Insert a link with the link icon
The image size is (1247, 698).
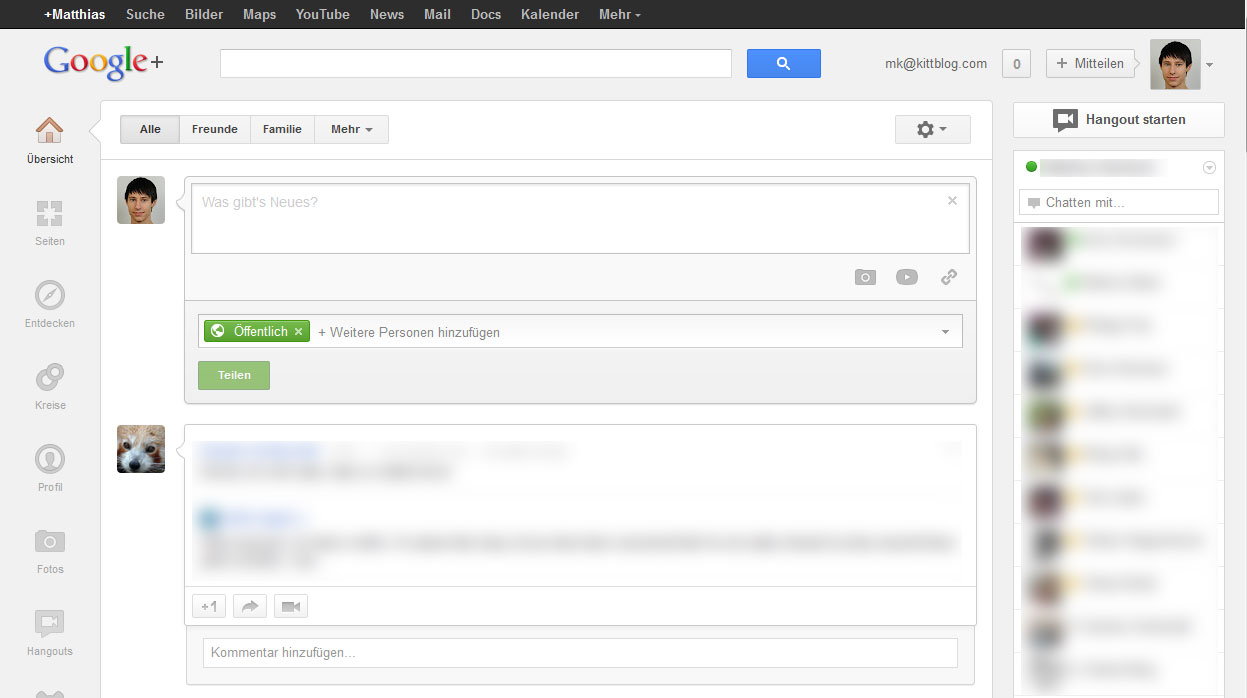(x=948, y=277)
